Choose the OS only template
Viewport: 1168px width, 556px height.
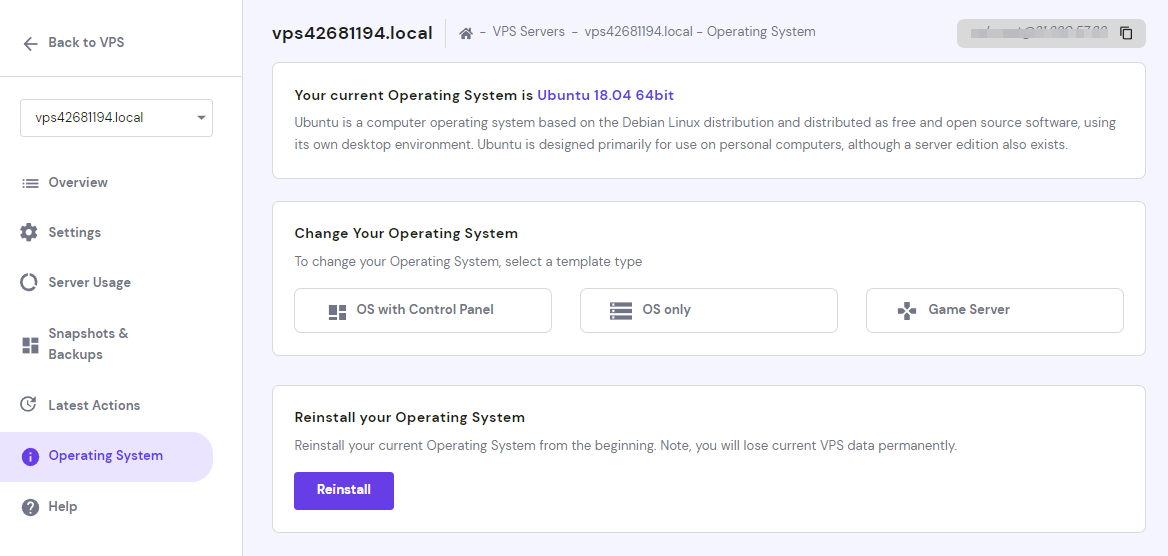[708, 310]
